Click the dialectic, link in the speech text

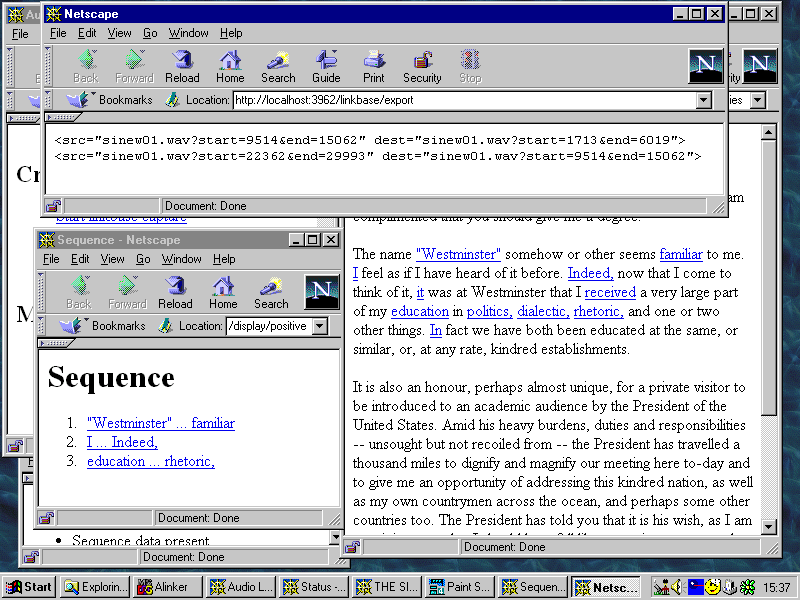(x=543, y=311)
